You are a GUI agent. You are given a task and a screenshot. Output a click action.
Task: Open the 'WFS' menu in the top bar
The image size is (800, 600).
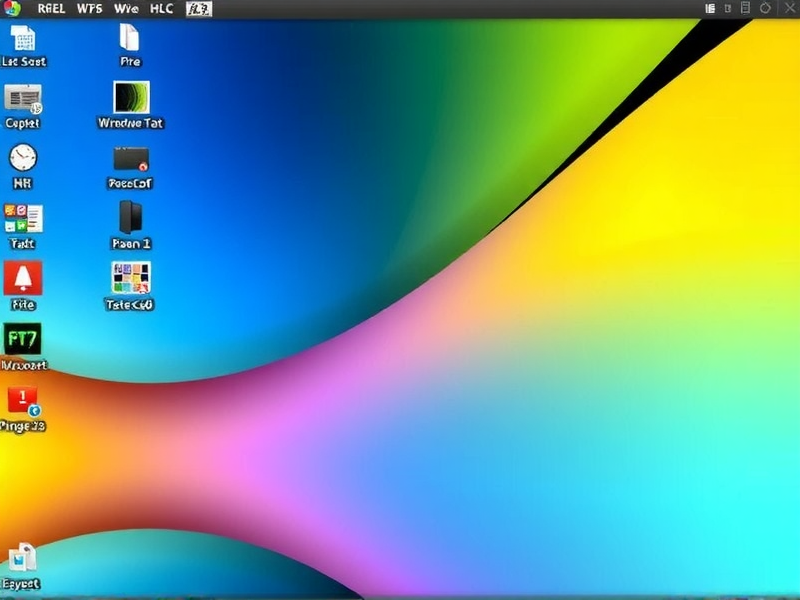(90, 9)
